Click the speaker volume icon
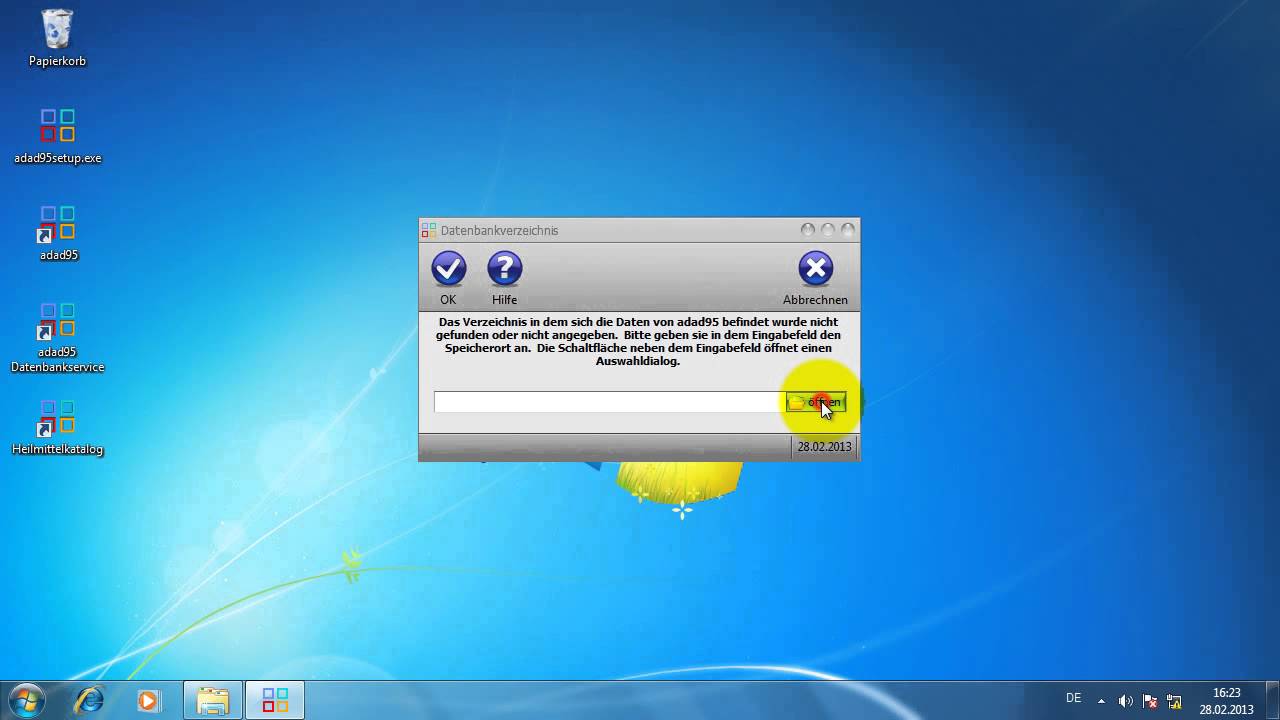This screenshot has width=1280, height=720. pos(1125,701)
